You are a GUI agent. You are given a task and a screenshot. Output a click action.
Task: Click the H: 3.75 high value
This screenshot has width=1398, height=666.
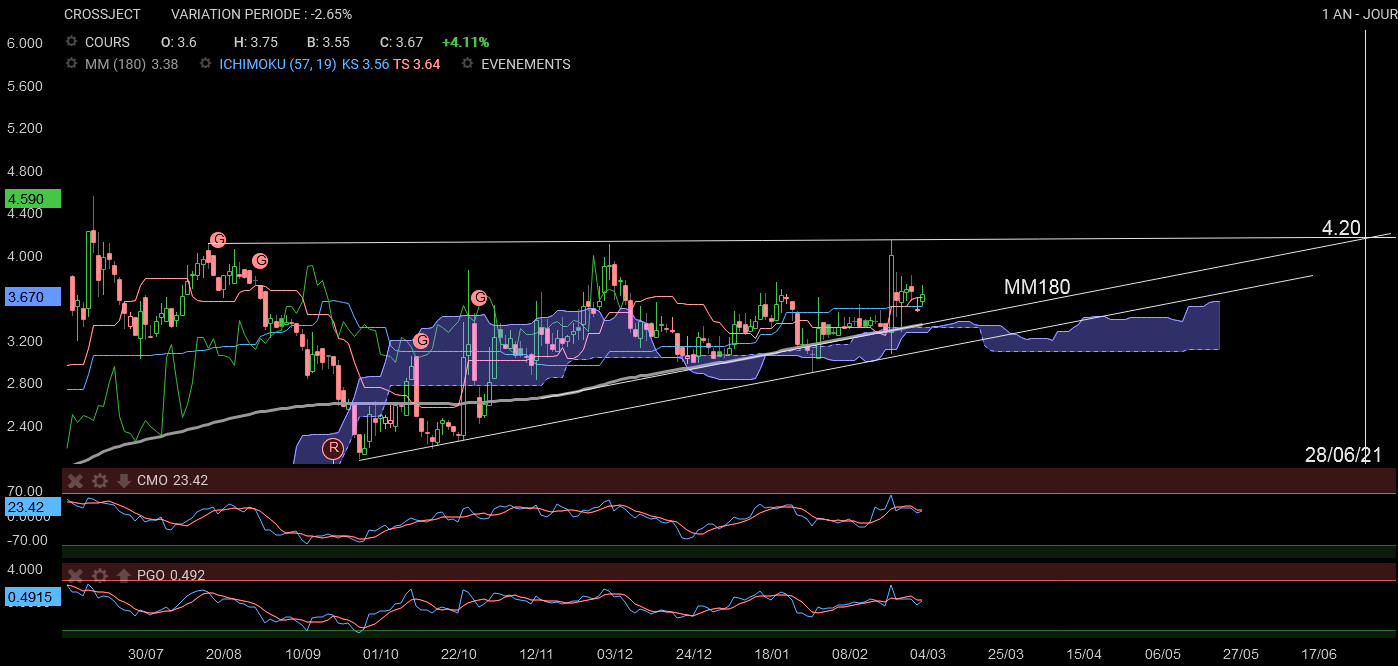(x=256, y=42)
